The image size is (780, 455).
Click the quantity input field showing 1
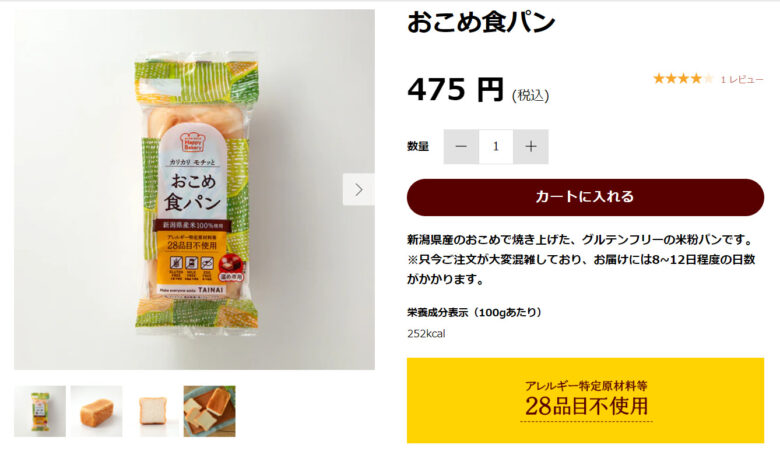pos(496,147)
